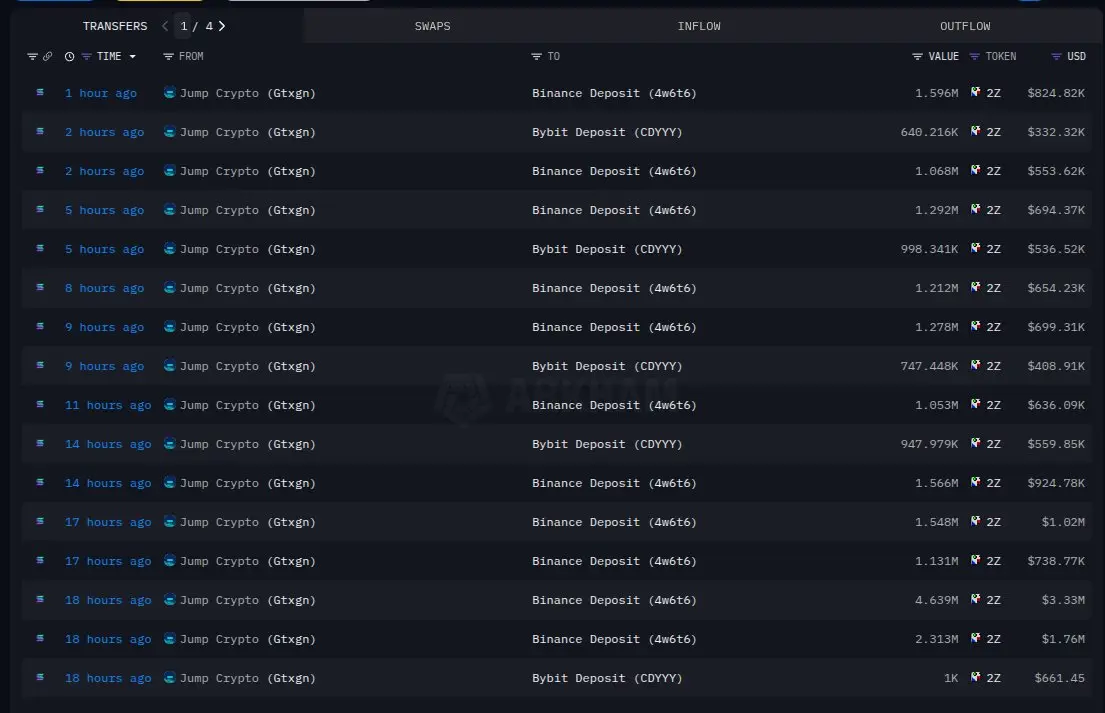Go to previous transfers page
The height and width of the screenshot is (713, 1105).
coord(164,26)
